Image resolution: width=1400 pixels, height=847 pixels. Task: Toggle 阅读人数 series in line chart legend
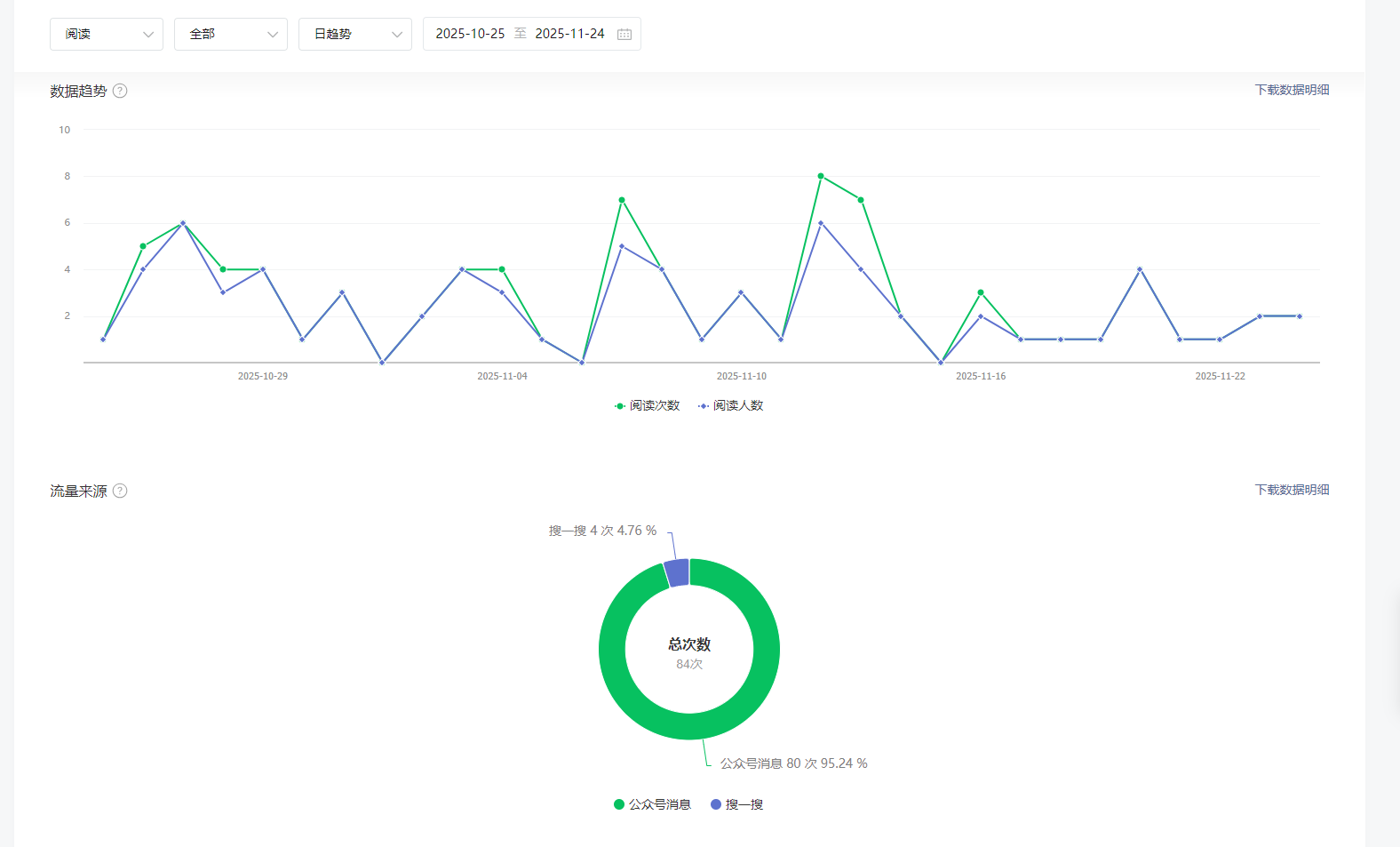point(731,405)
